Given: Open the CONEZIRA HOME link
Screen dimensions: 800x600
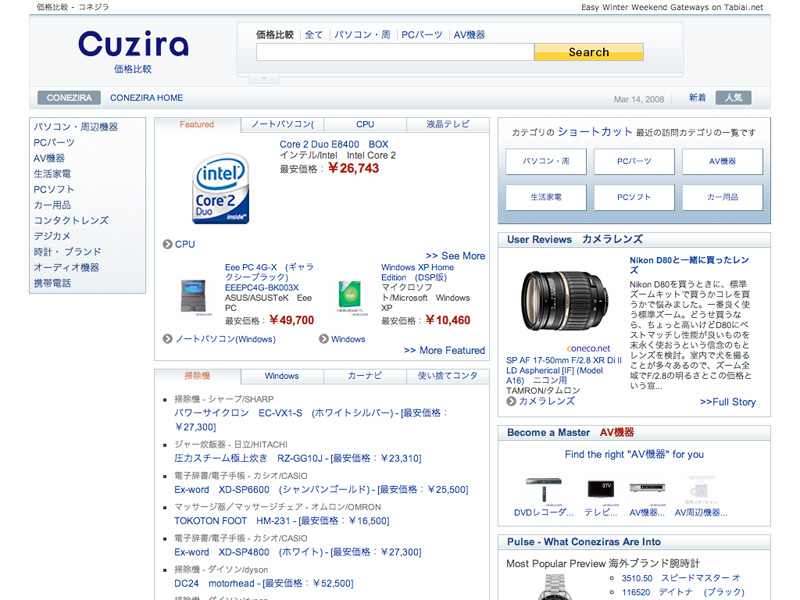Looking at the screenshot, I should 146,98.
